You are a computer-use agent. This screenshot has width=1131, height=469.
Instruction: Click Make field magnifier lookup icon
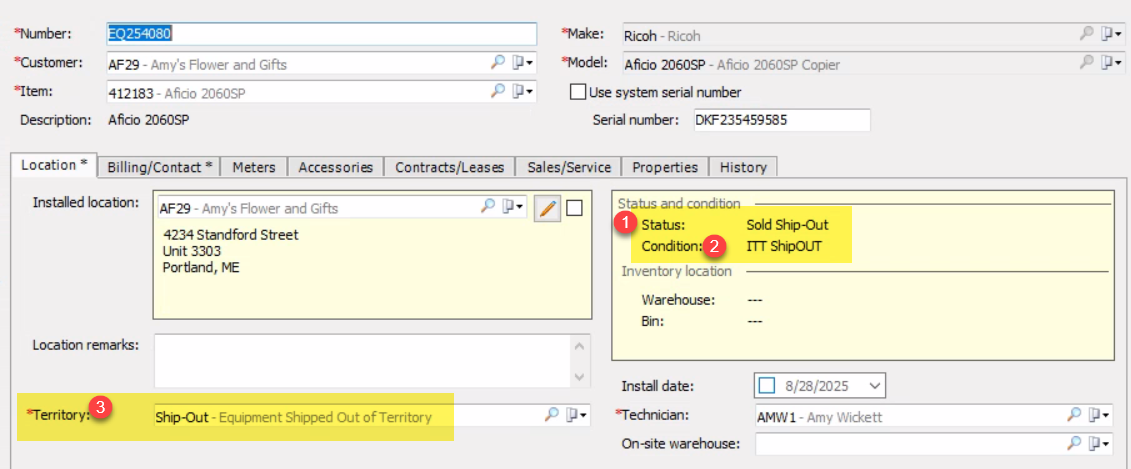point(1086,33)
